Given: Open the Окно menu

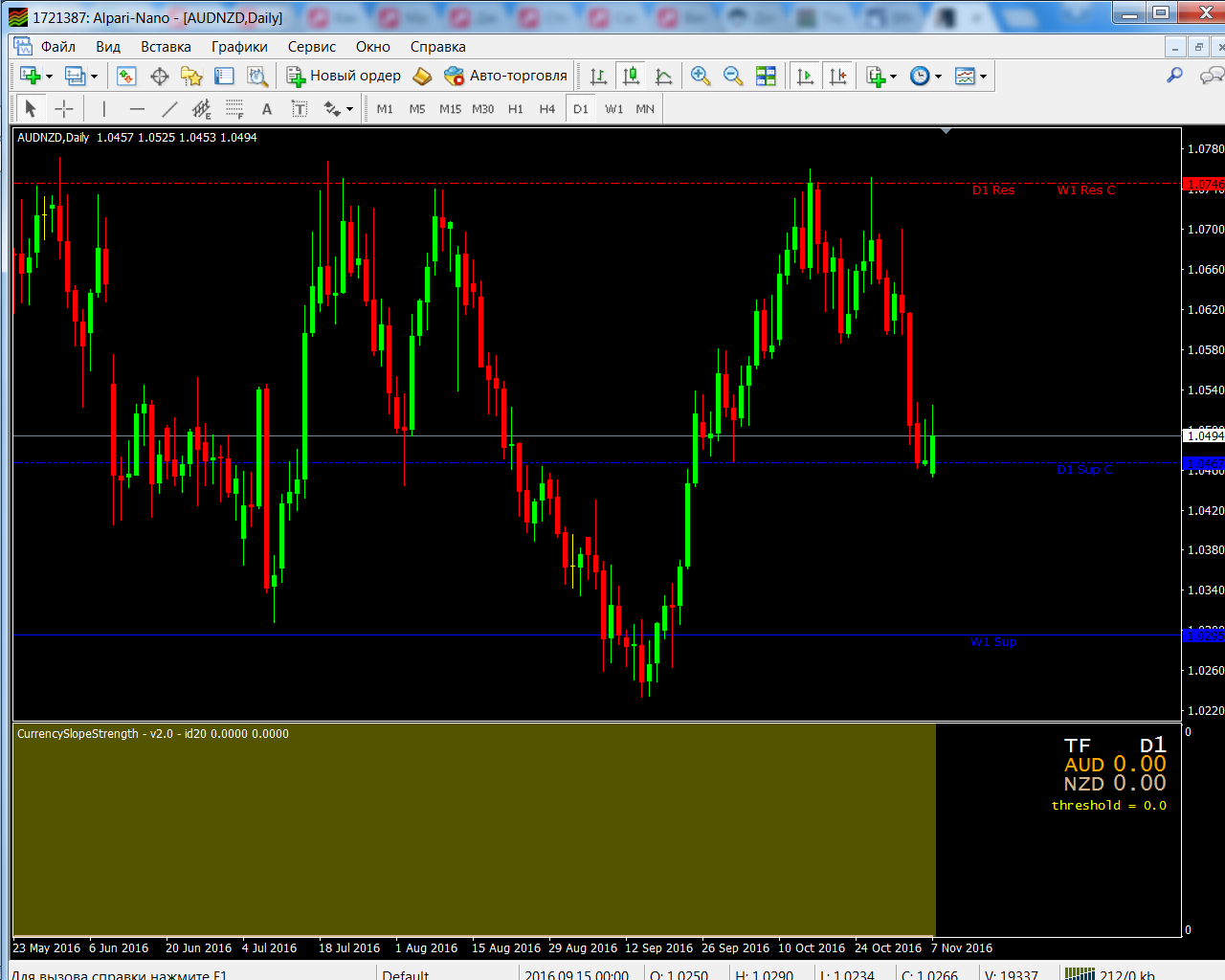Looking at the screenshot, I should pyautogui.click(x=373, y=46).
